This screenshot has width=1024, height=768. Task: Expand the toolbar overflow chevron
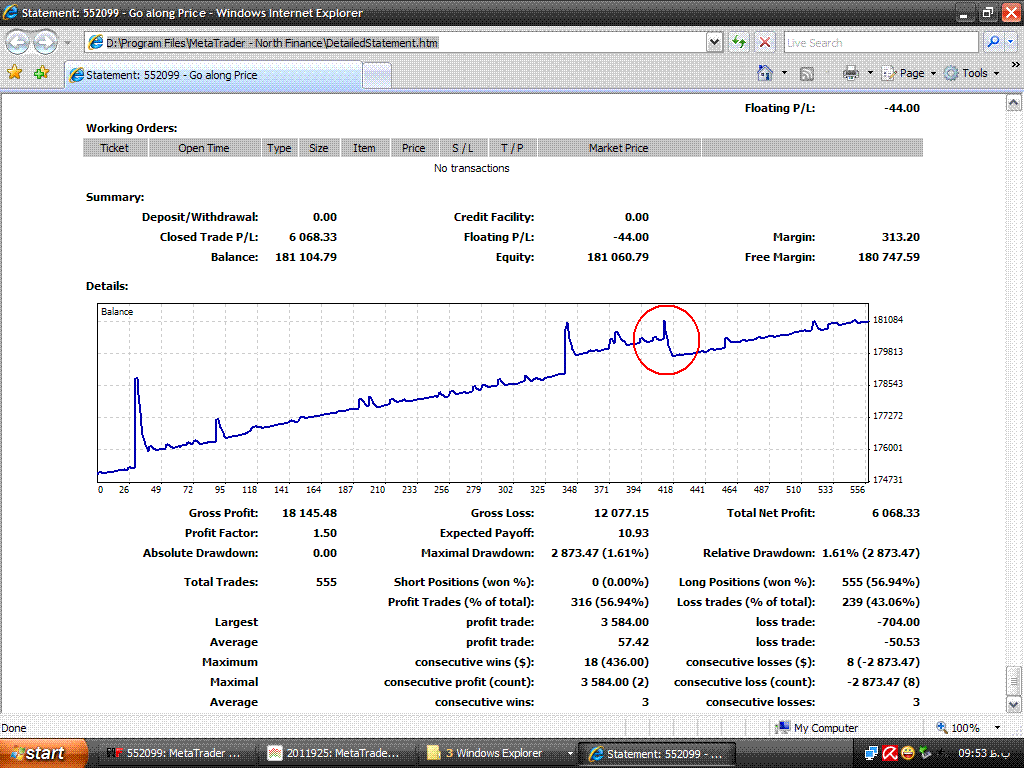point(1015,65)
